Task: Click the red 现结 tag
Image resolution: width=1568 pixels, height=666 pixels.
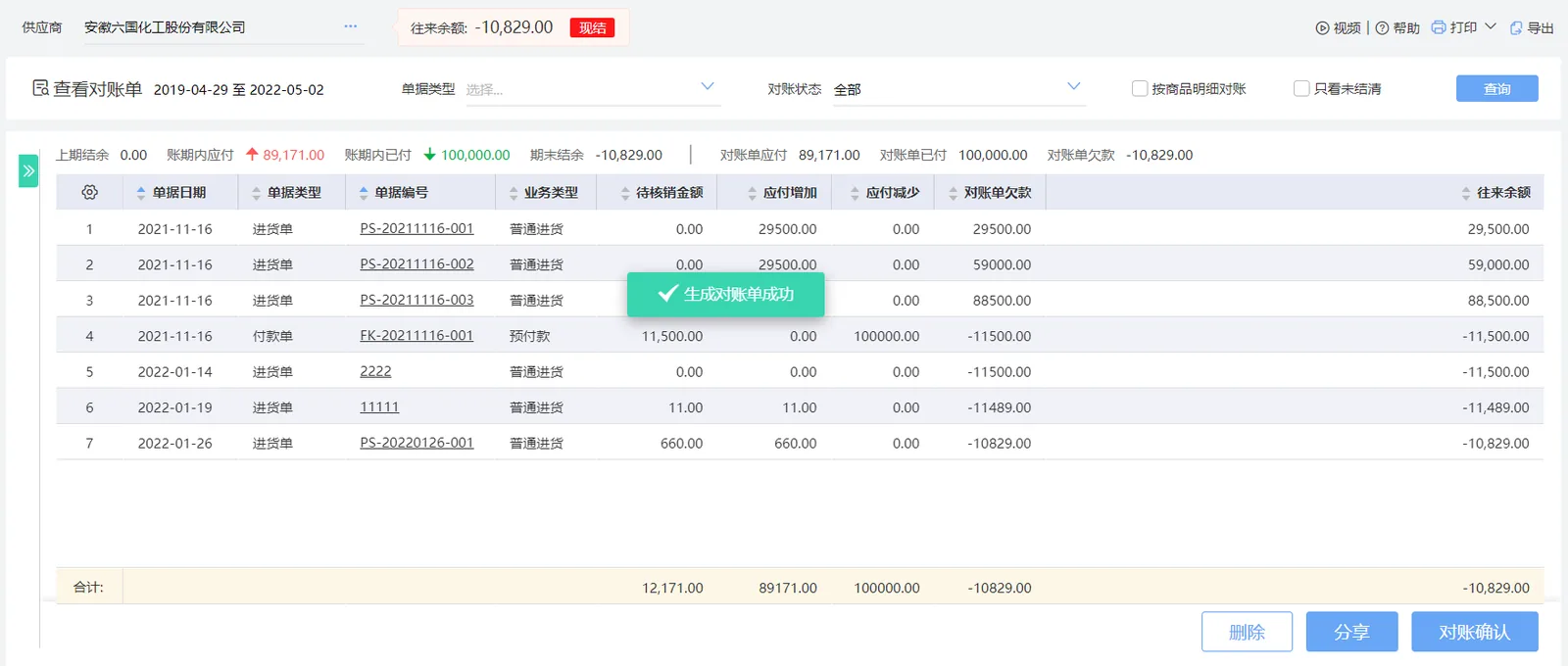Action: point(592,27)
